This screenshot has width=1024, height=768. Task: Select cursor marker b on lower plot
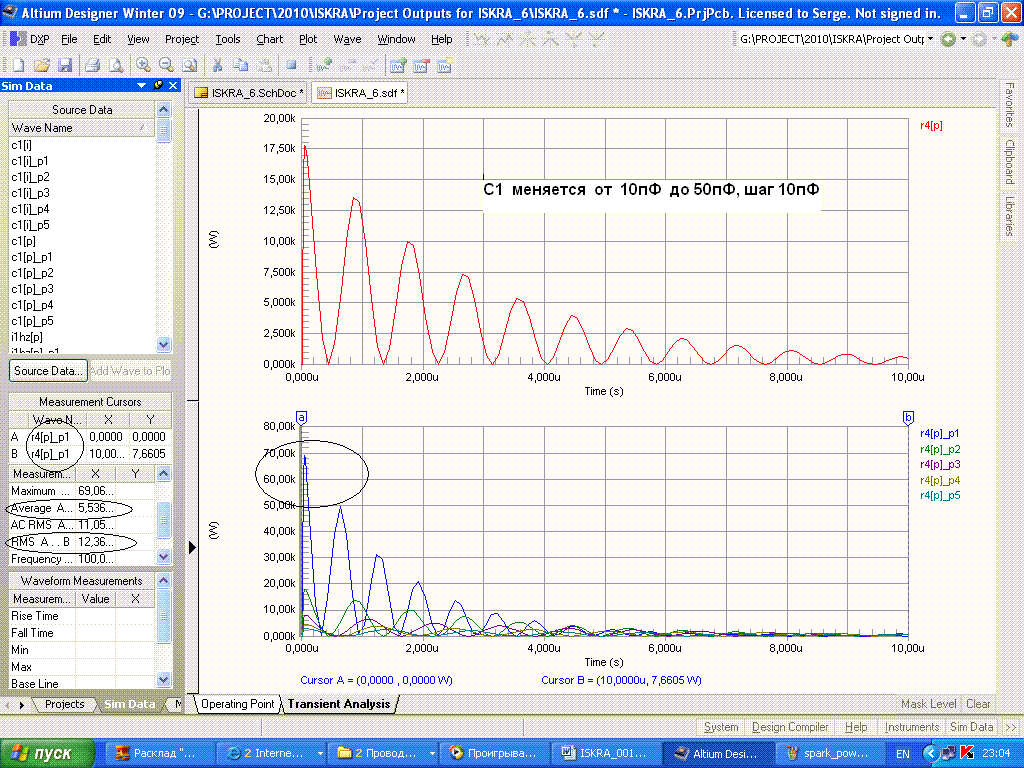[908, 418]
